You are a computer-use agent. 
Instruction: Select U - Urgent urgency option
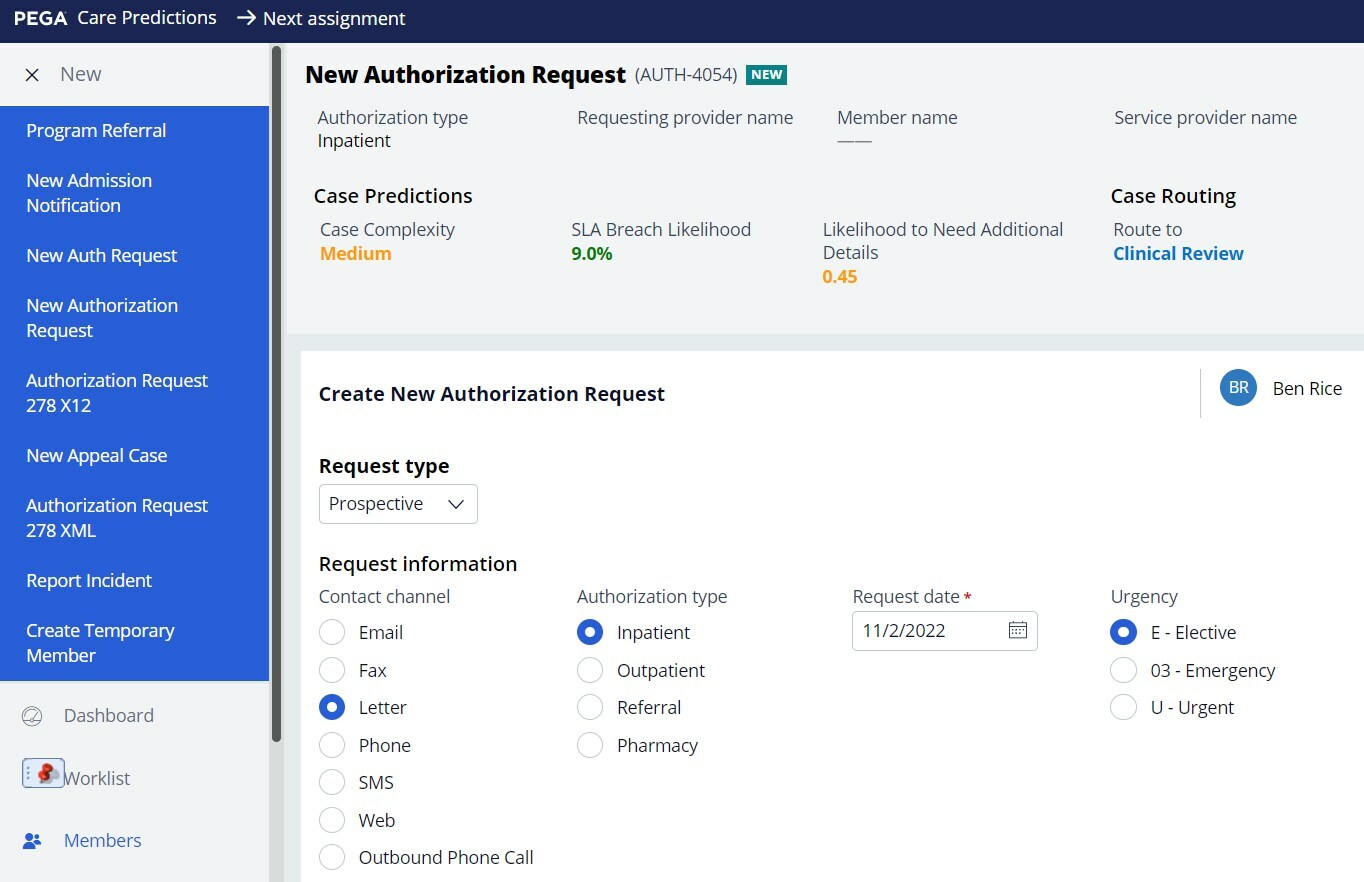point(1124,708)
